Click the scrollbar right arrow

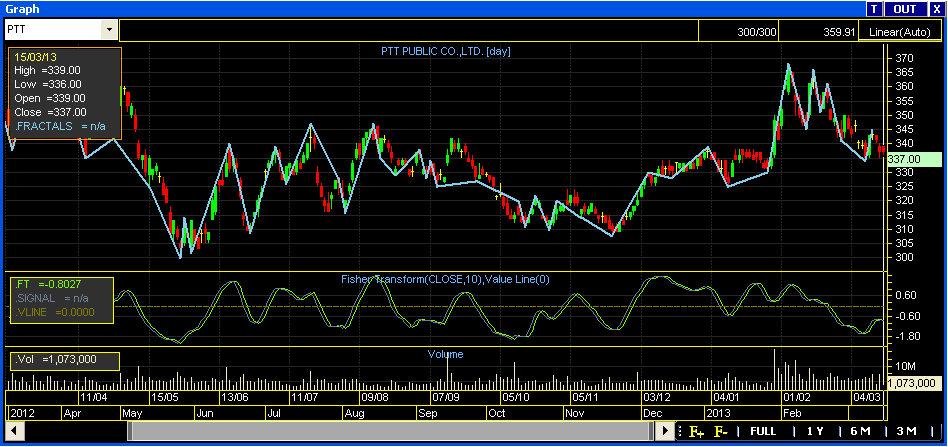point(665,431)
